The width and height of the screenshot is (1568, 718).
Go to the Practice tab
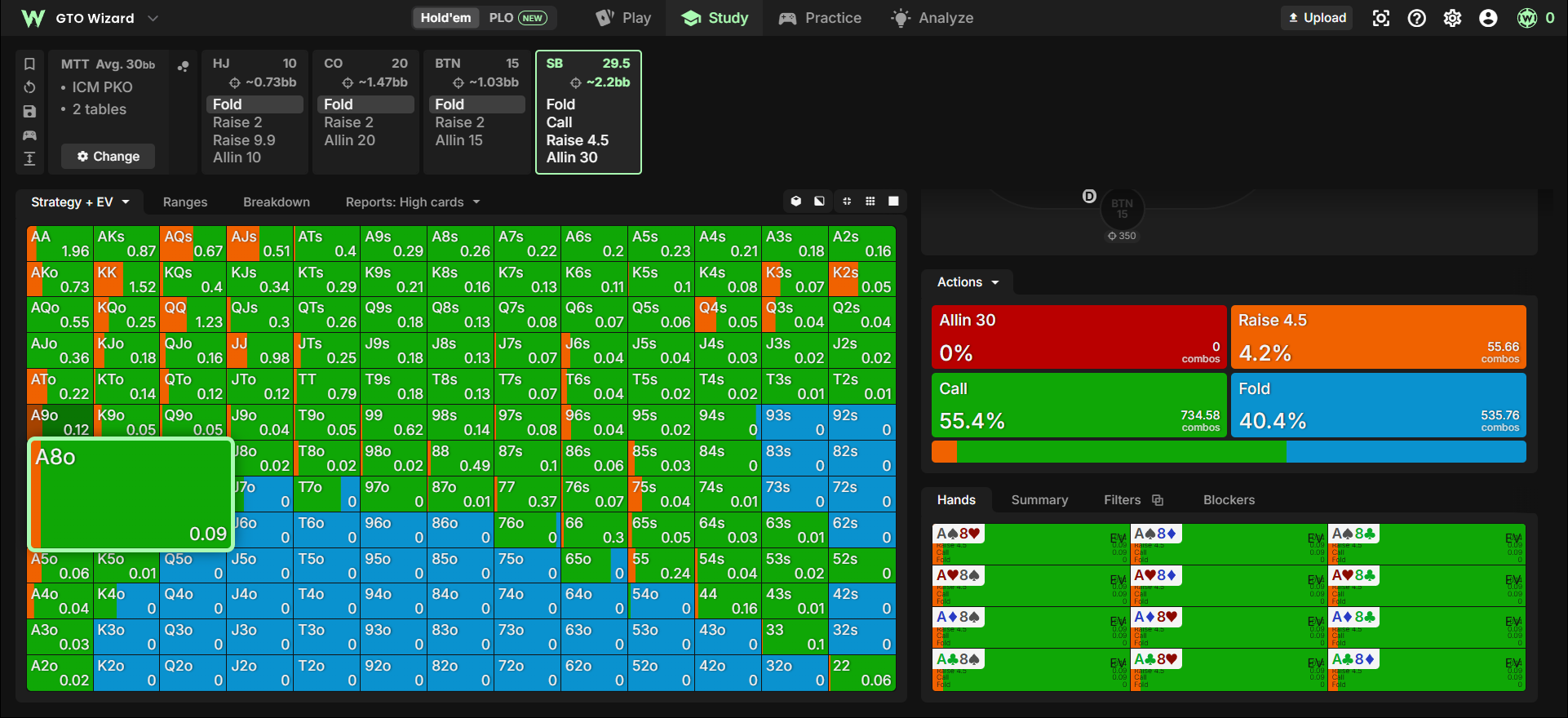point(820,18)
